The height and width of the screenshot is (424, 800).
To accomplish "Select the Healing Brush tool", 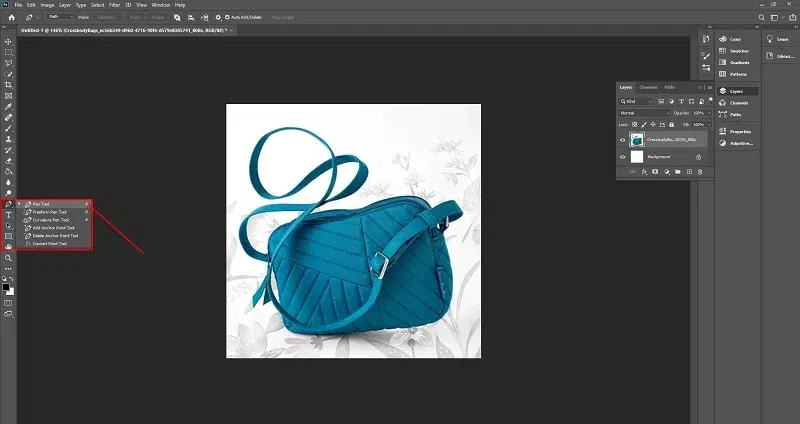I will click(x=8, y=117).
